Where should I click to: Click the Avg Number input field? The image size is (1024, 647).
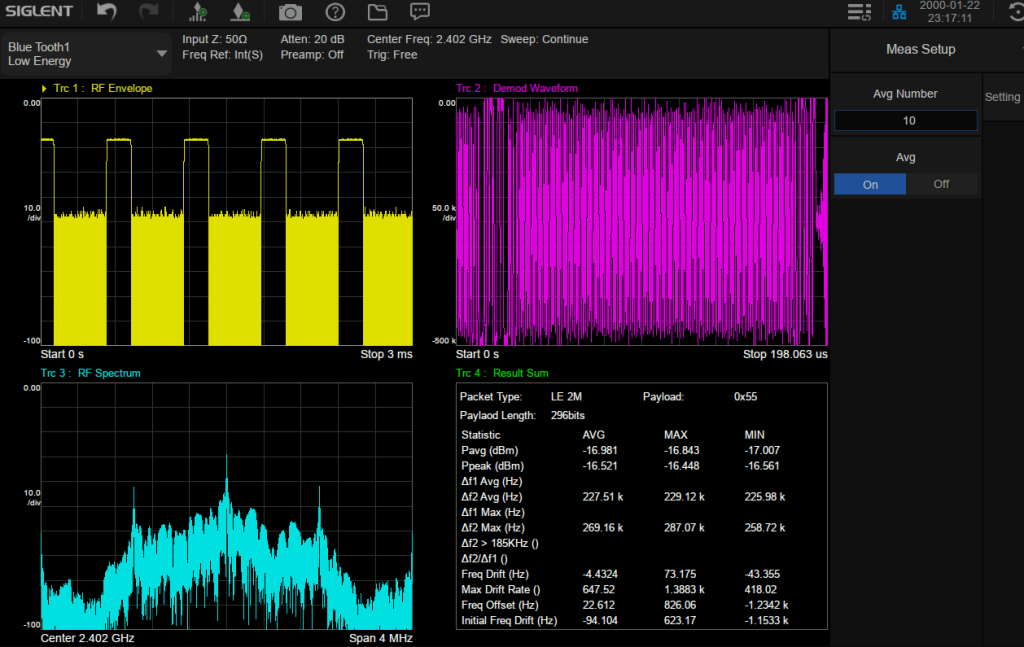click(x=906, y=121)
